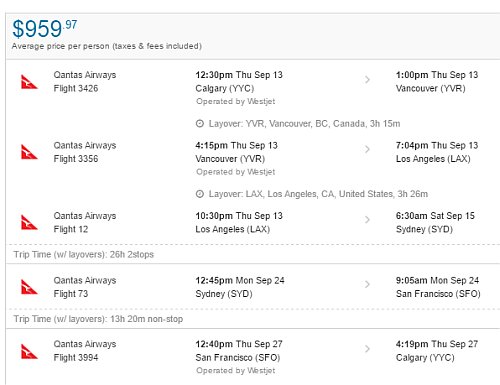
Task: Click chevron on San Francisco to Calgary leg
Action: tap(367, 349)
